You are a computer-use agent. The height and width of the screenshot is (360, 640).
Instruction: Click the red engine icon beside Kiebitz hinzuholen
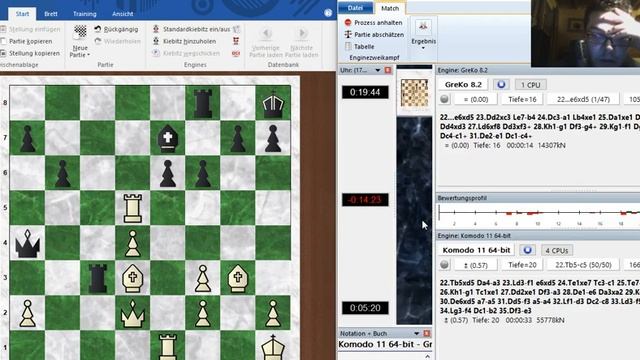[236, 41]
